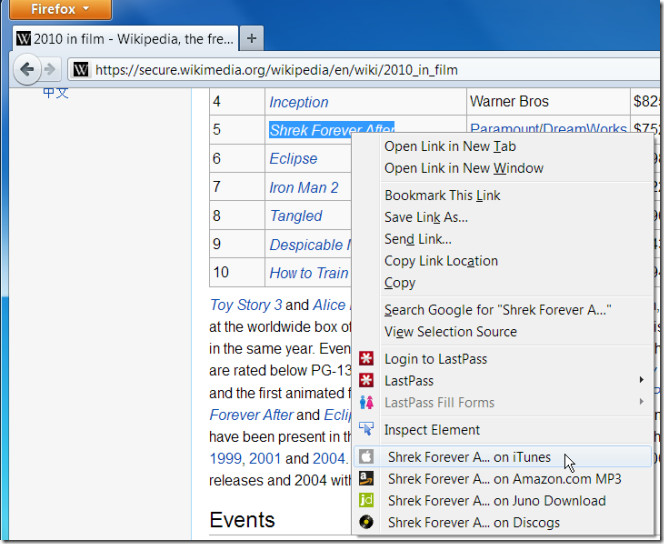Image resolution: width=664 pixels, height=544 pixels.
Task: Open the 'How to Train' film link
Action: [309, 273]
